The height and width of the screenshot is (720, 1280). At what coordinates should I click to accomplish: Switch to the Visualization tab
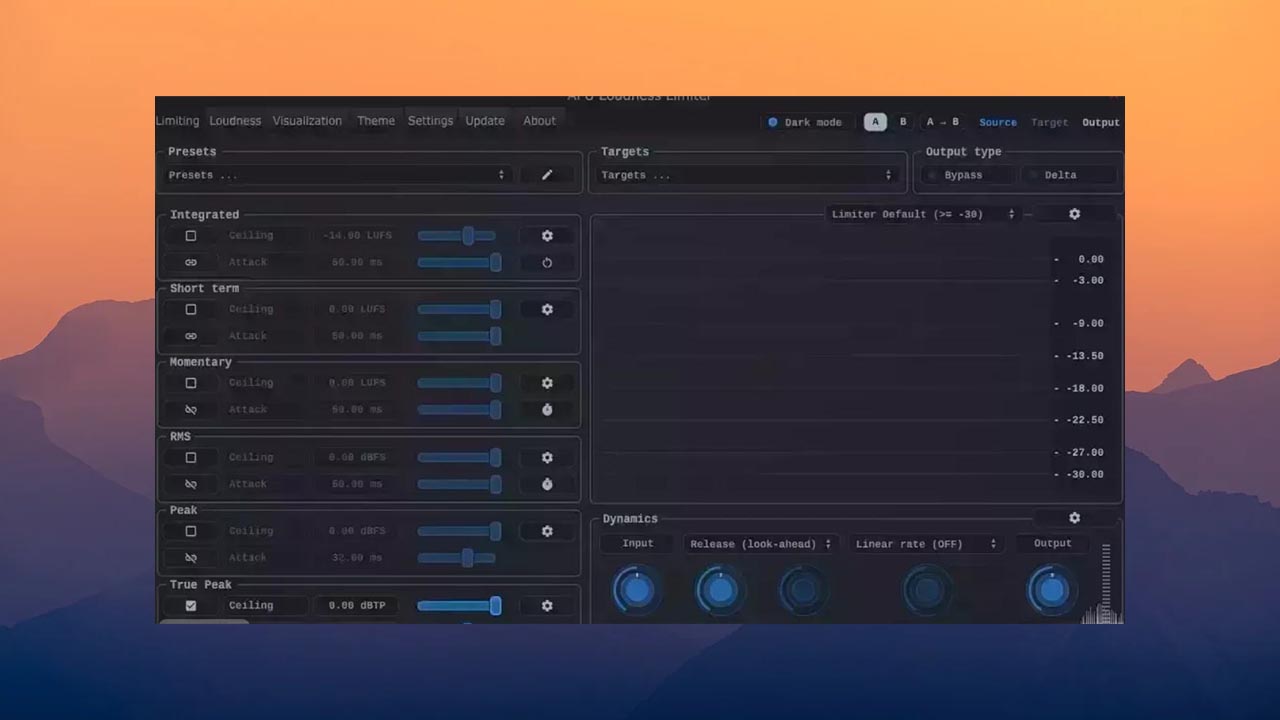click(307, 120)
